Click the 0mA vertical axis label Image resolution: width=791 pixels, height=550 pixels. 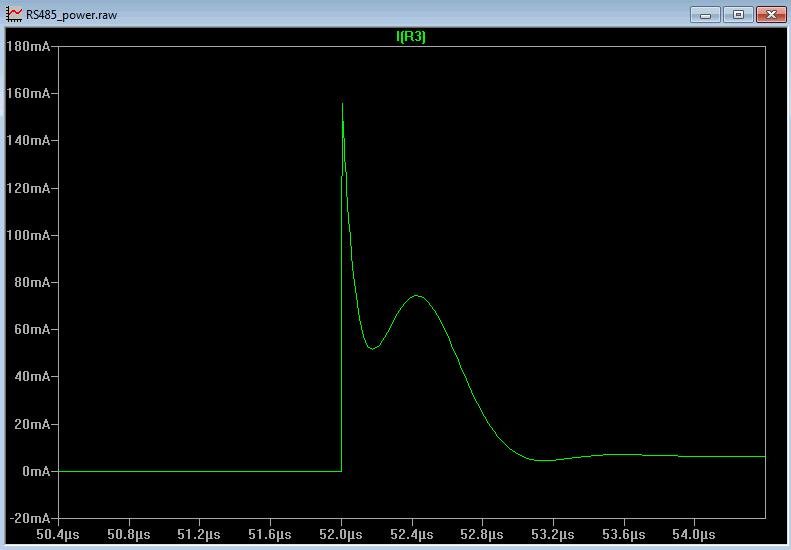click(x=36, y=471)
